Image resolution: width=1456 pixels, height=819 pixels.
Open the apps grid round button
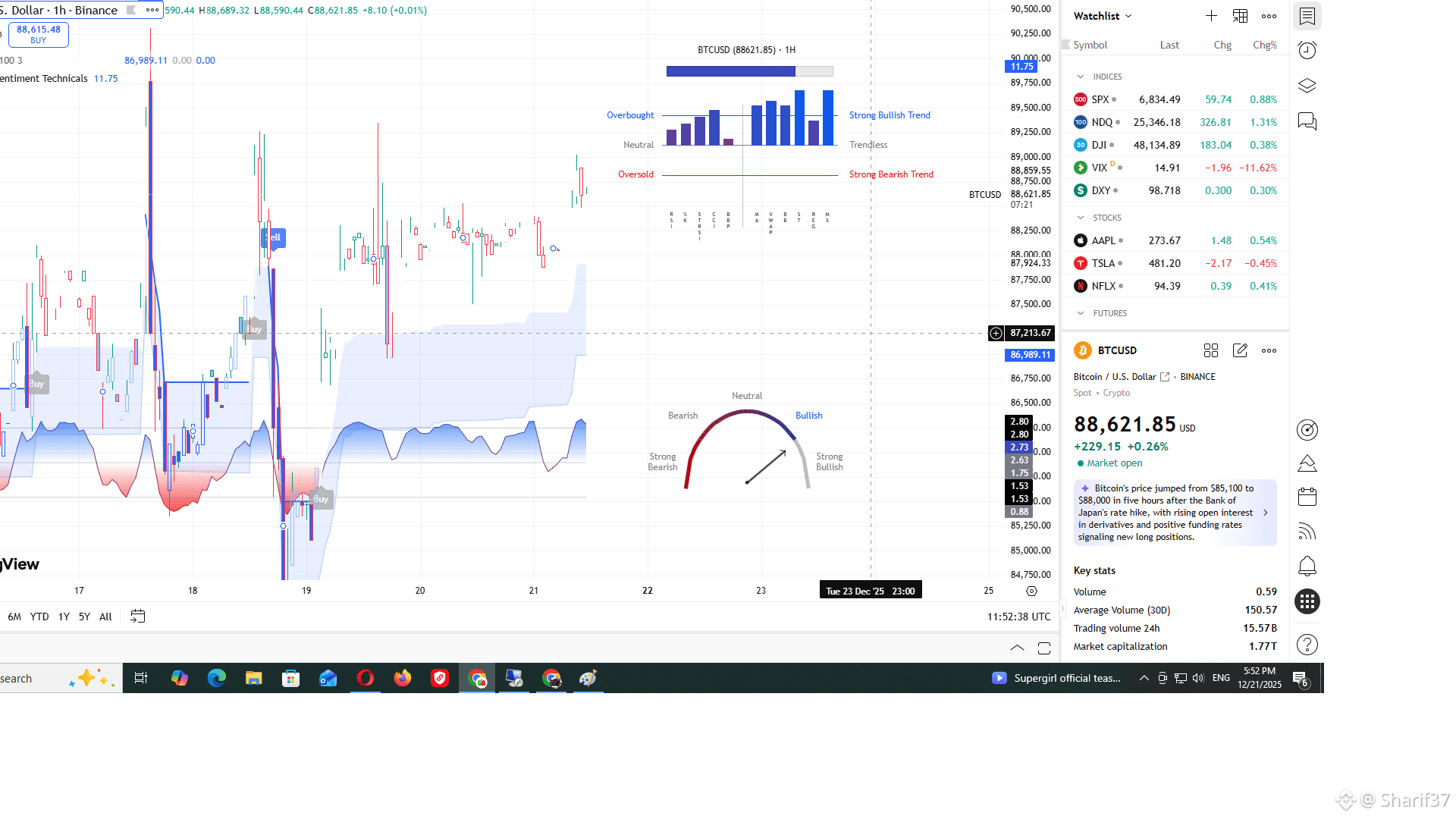pyautogui.click(x=1307, y=602)
